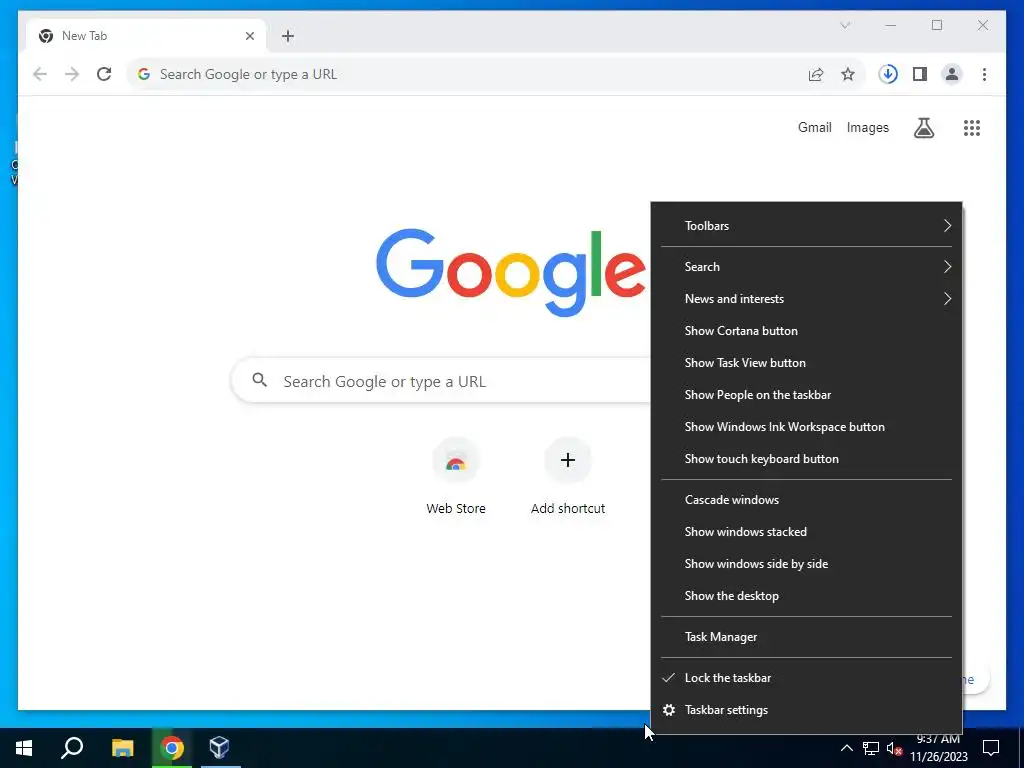Bookmark this tab with the star icon
Screen dimensions: 1024x768
[x=848, y=74]
